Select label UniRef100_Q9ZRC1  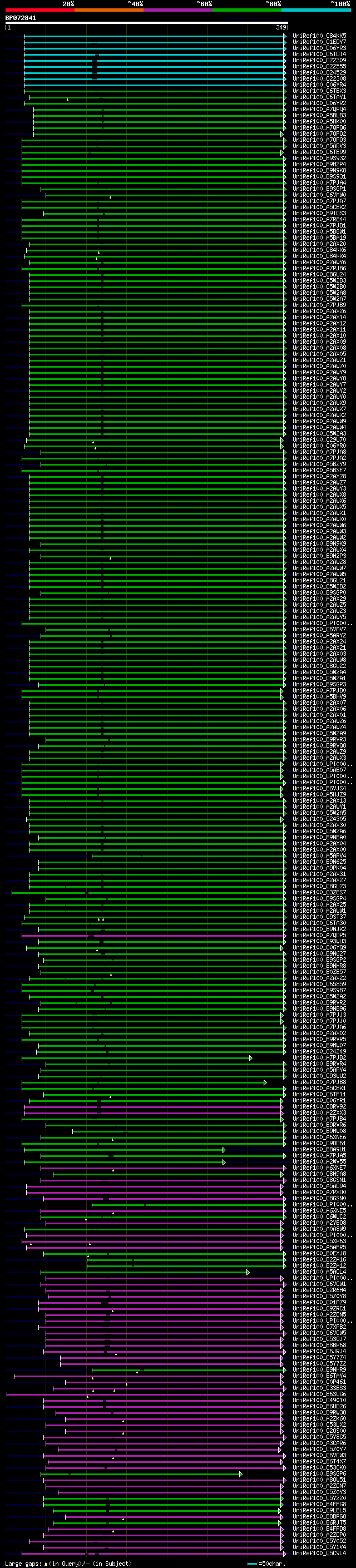(x=319, y=1308)
